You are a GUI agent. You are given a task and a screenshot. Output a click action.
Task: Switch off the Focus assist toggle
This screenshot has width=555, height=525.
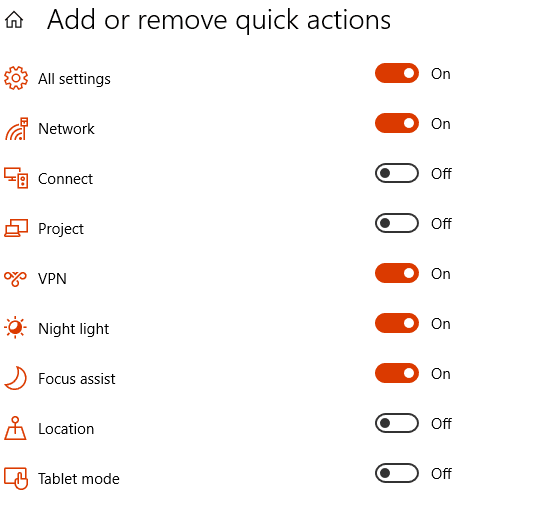[397, 373]
